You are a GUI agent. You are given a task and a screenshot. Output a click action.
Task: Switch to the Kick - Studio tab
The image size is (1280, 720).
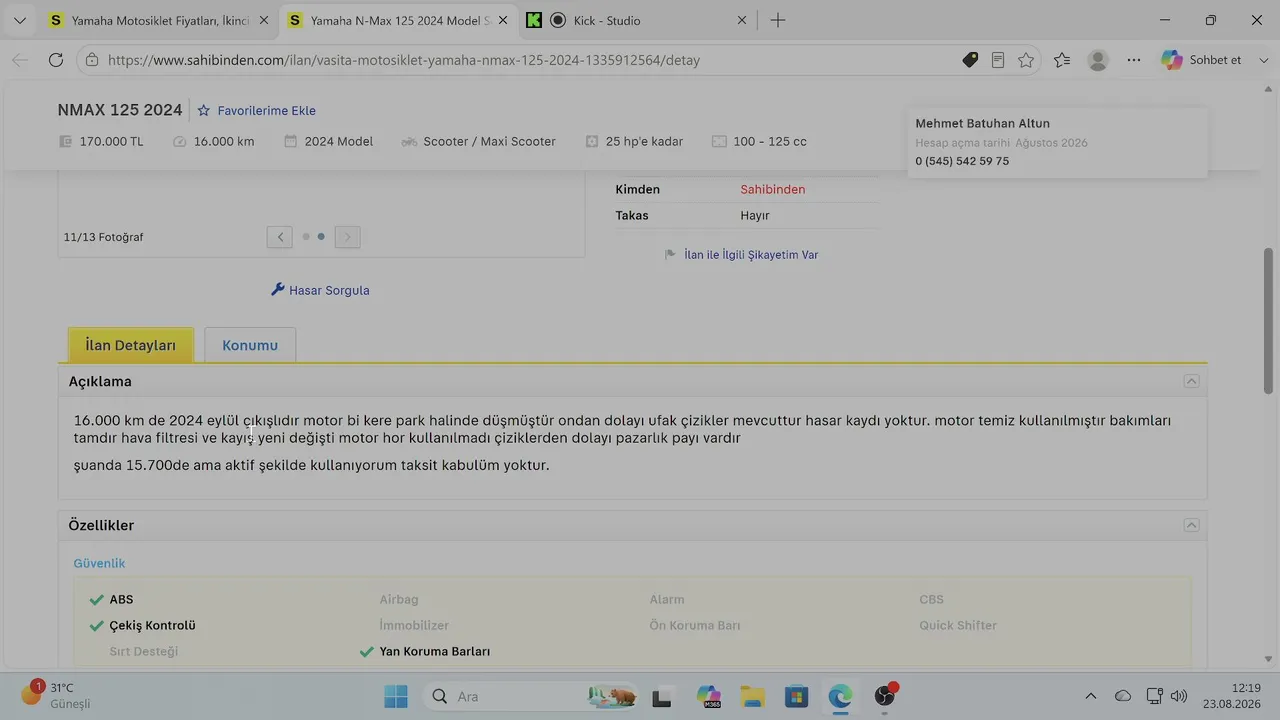(638, 20)
